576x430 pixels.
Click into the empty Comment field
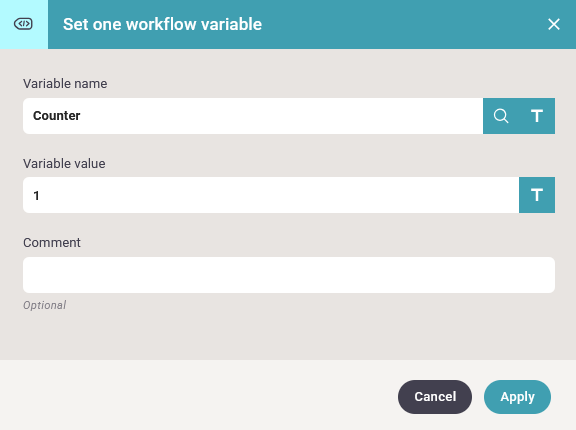(x=289, y=275)
